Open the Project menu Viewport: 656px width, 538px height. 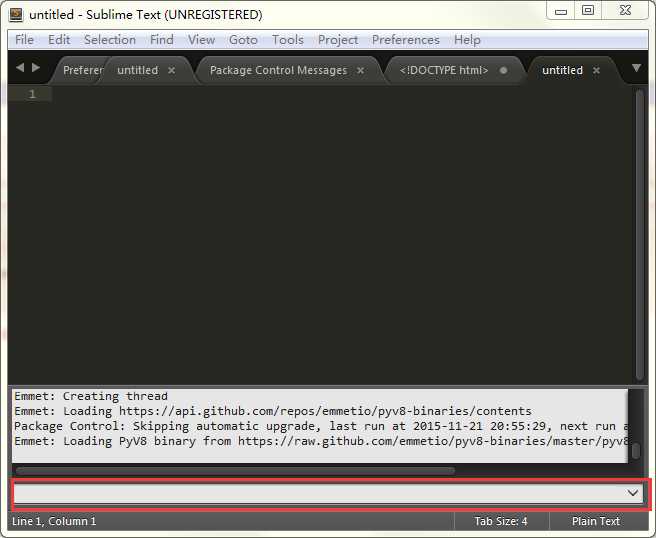[x=338, y=40]
